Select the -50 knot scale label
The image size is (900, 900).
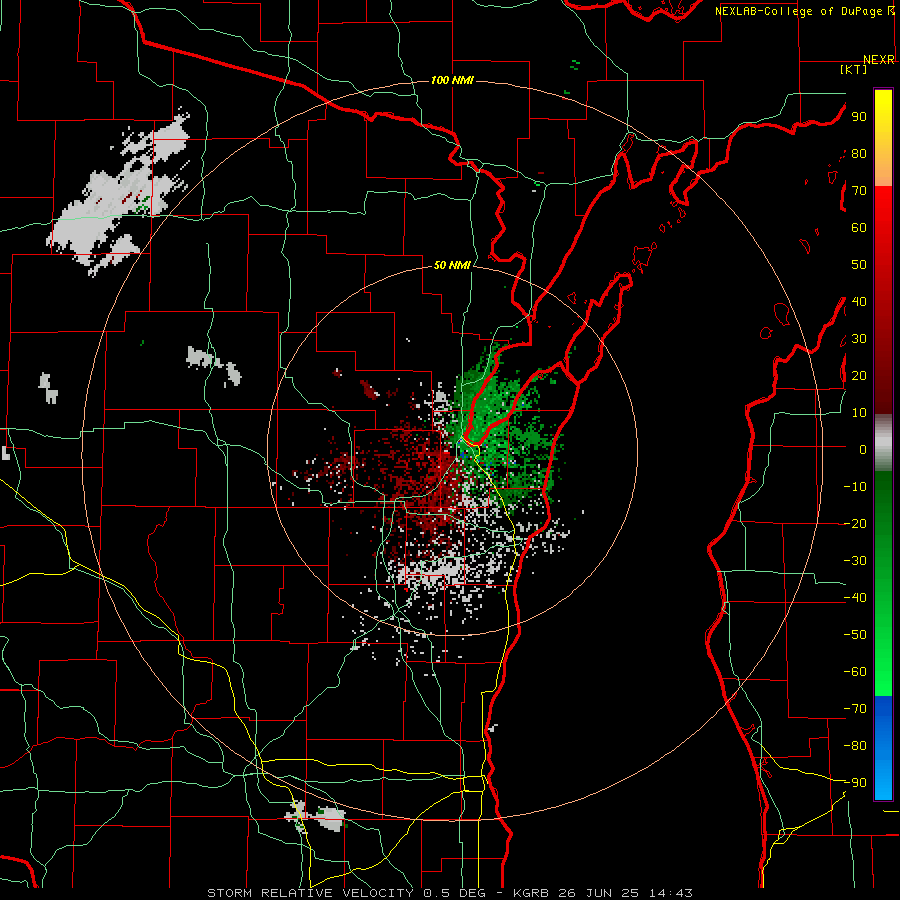(855, 635)
